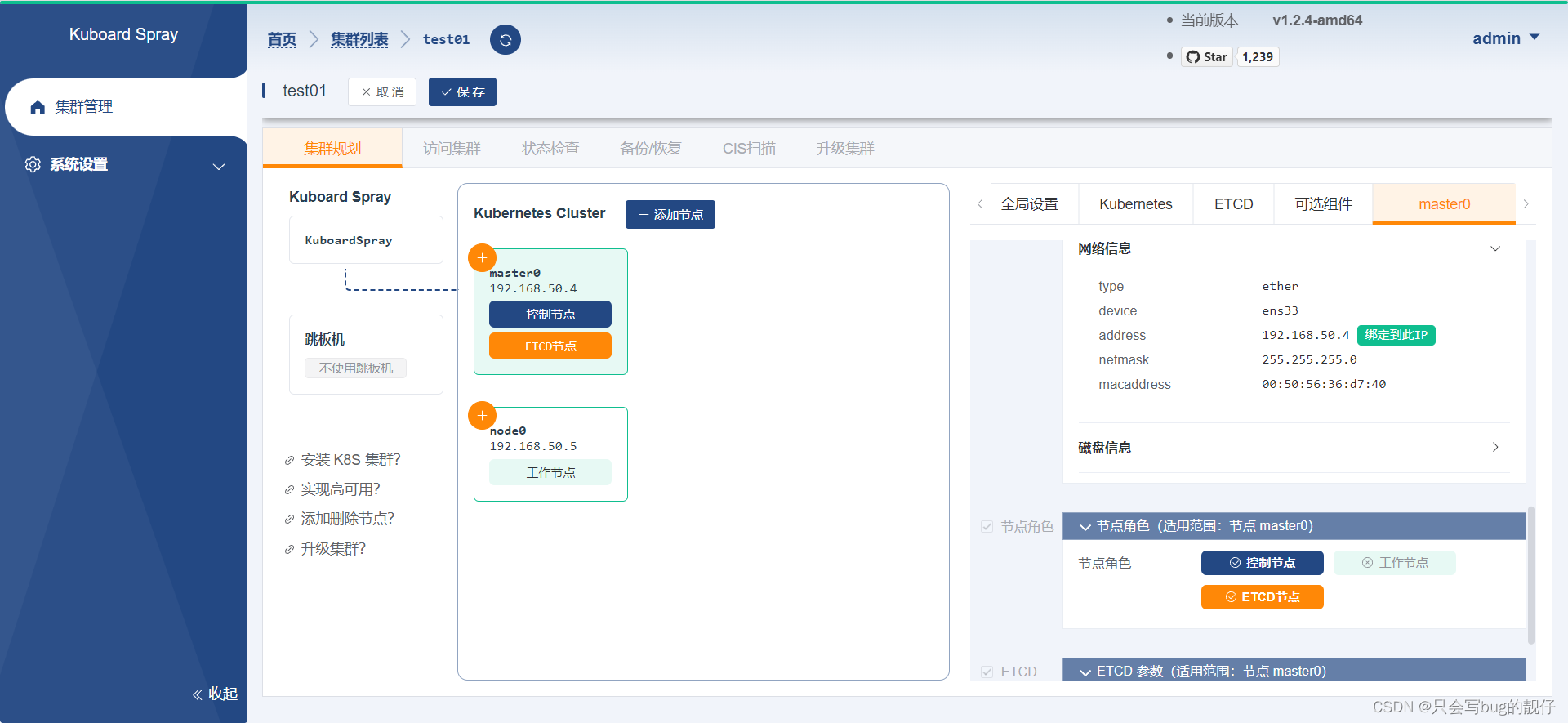Click the link icon beside 添加删除节点?
This screenshot has width=1568, height=723.
289,520
